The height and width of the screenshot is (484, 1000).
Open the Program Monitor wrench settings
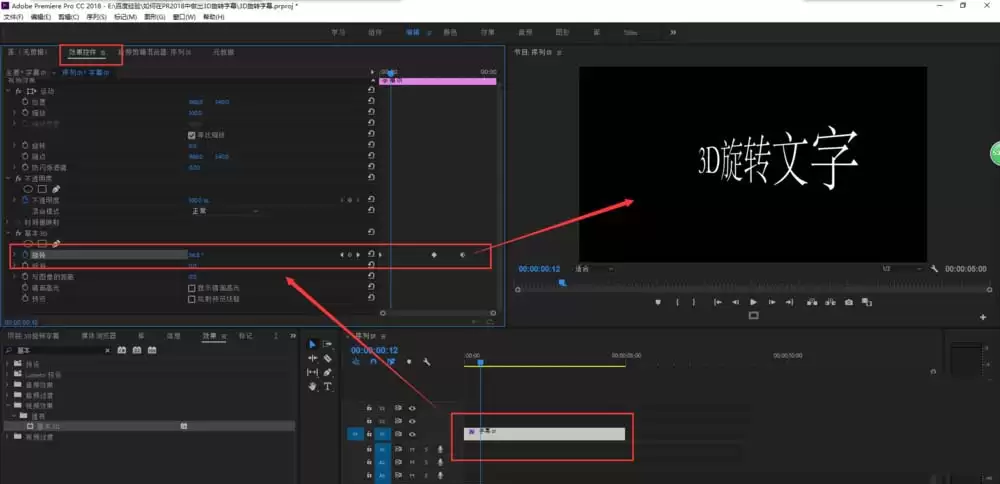pyautogui.click(x=933, y=268)
